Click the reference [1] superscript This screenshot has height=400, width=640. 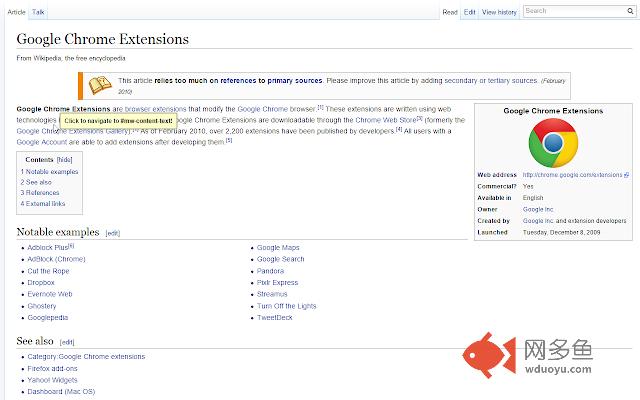[x=320, y=107]
